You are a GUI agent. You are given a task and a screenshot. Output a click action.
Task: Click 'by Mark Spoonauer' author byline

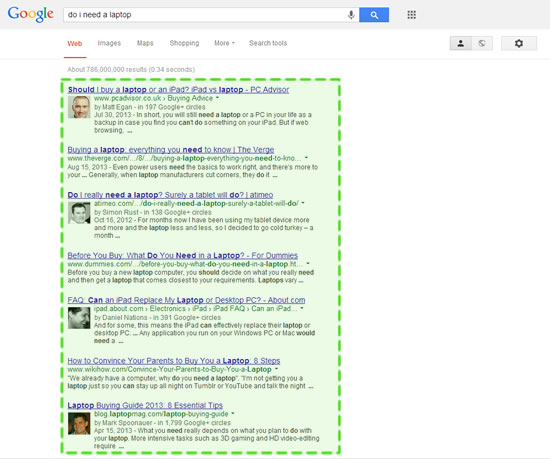click(123, 423)
